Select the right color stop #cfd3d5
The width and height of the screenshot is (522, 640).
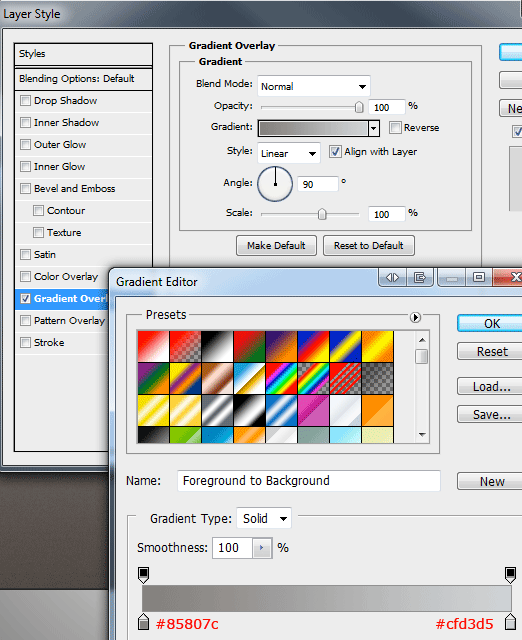510,621
